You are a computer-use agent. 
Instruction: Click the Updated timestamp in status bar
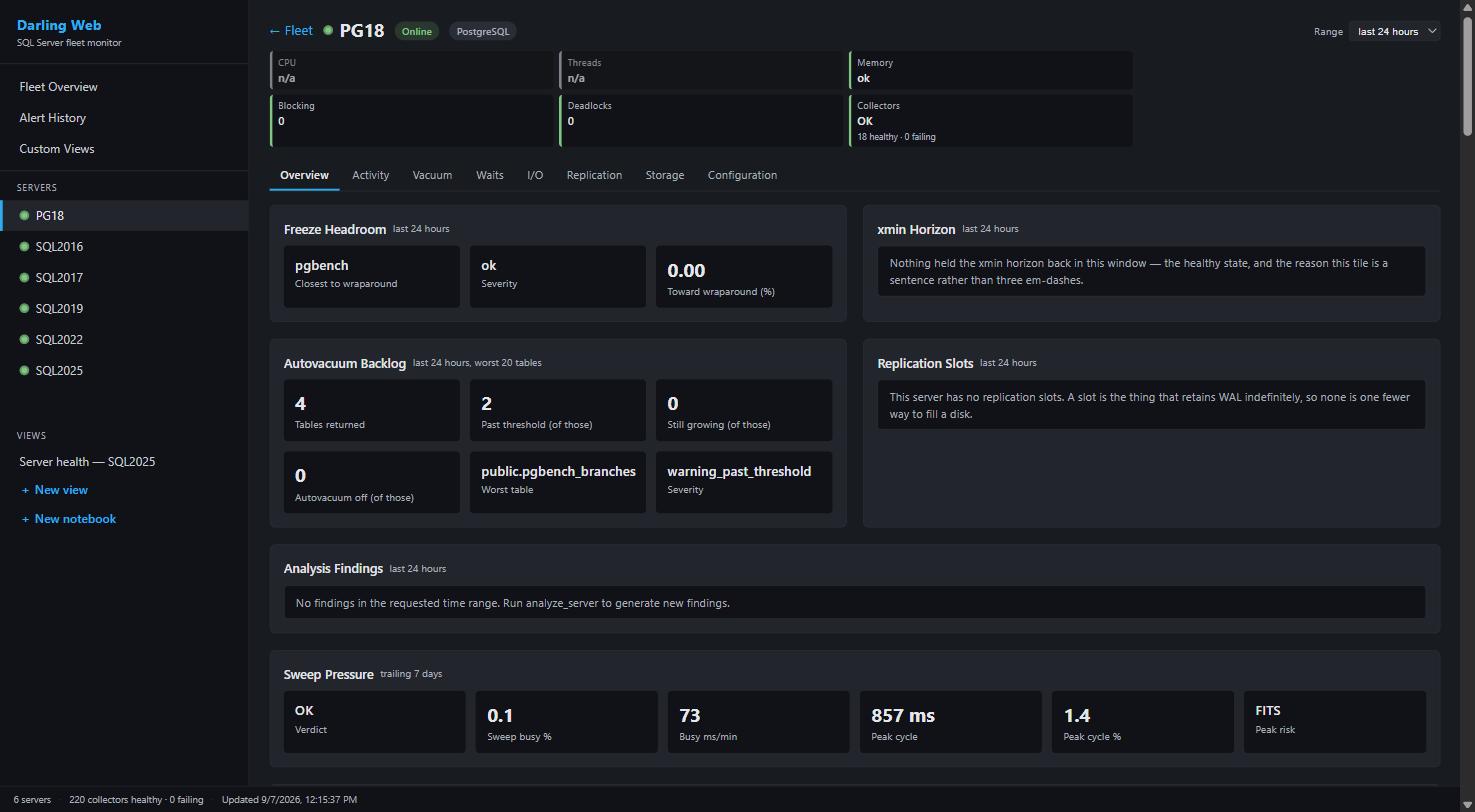tap(289, 800)
